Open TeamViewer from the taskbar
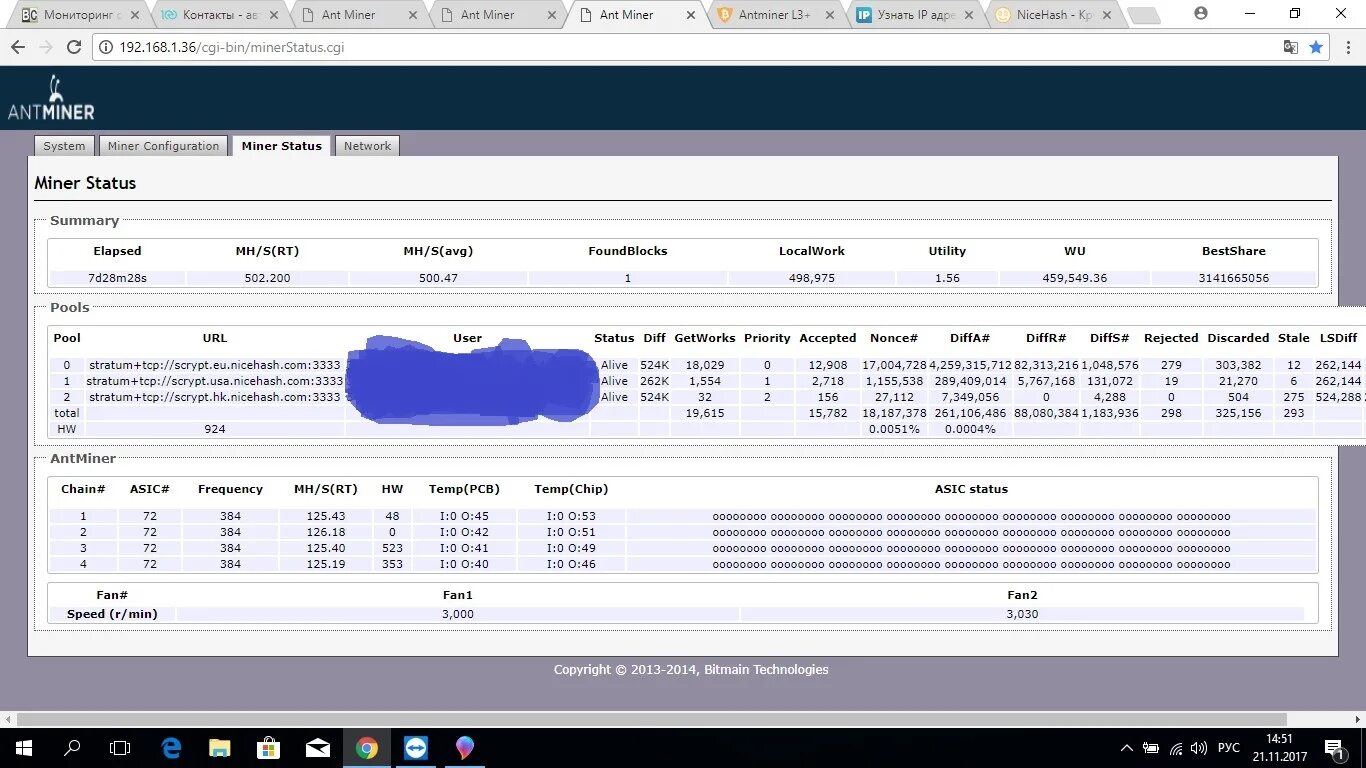The image size is (1366, 768). (416, 747)
